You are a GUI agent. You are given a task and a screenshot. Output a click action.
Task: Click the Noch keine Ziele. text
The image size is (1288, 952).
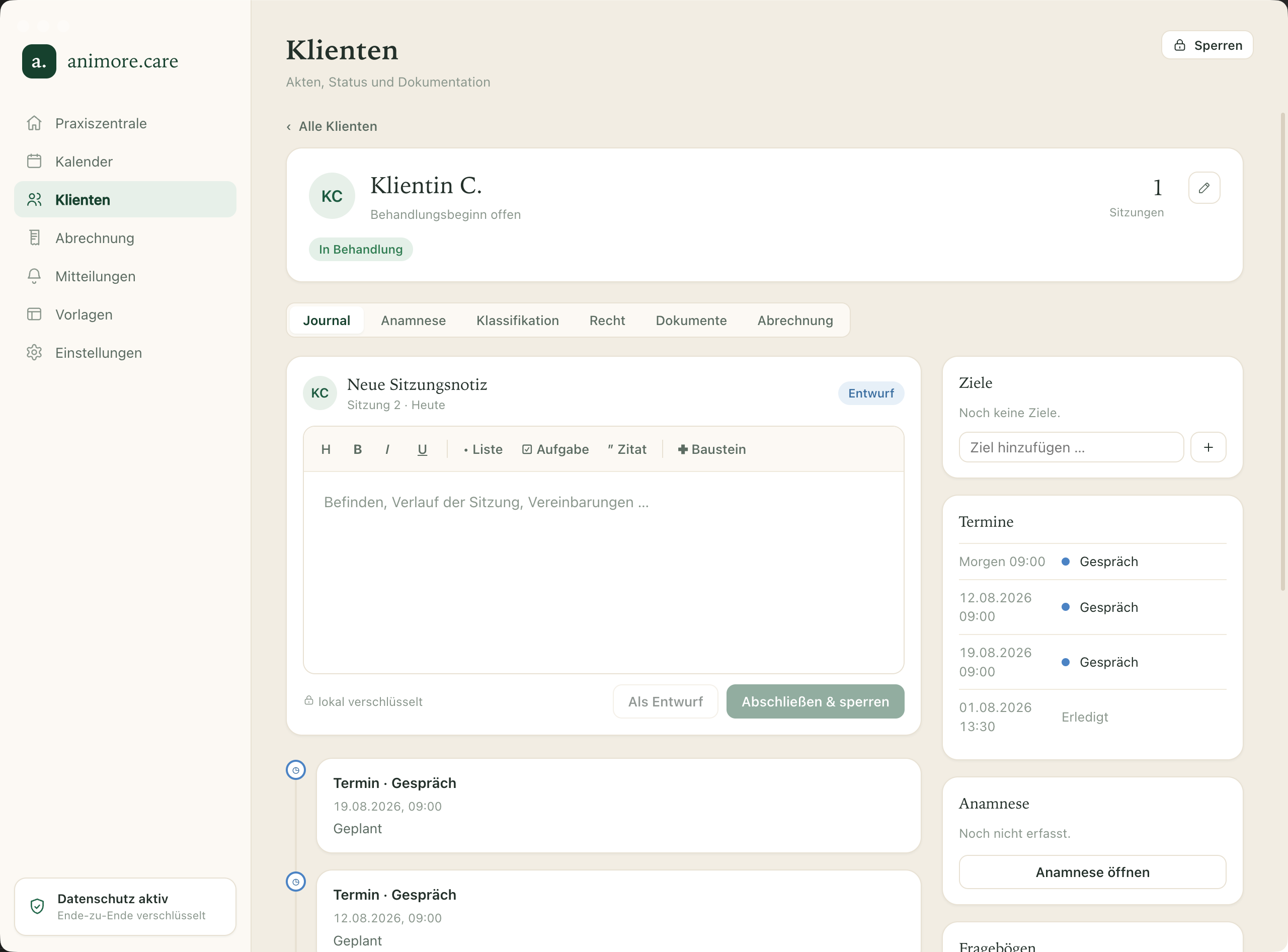click(1010, 413)
